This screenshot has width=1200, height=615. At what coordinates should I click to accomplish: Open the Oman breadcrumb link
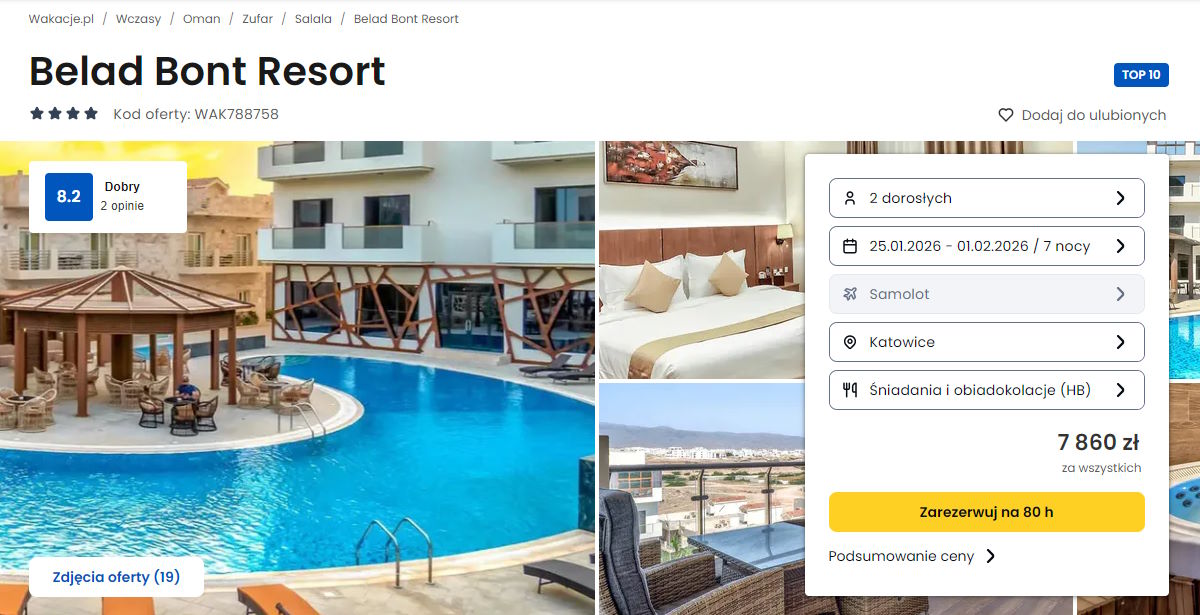pyautogui.click(x=202, y=19)
